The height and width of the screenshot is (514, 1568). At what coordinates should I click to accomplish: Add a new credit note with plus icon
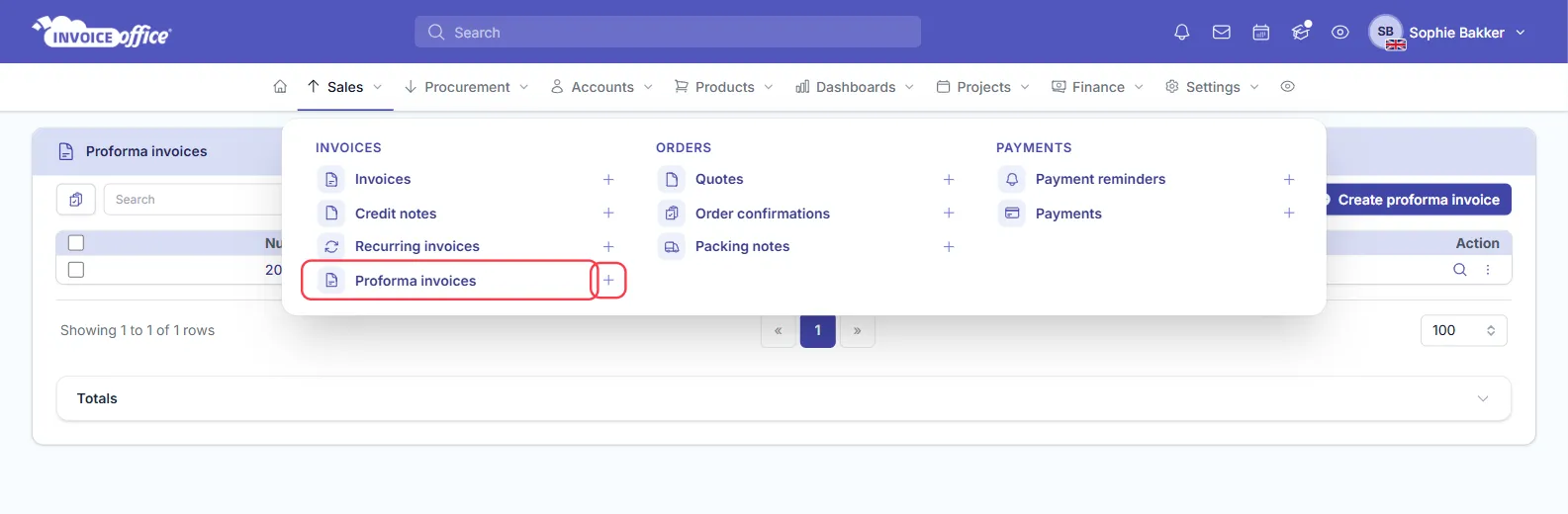[608, 214]
